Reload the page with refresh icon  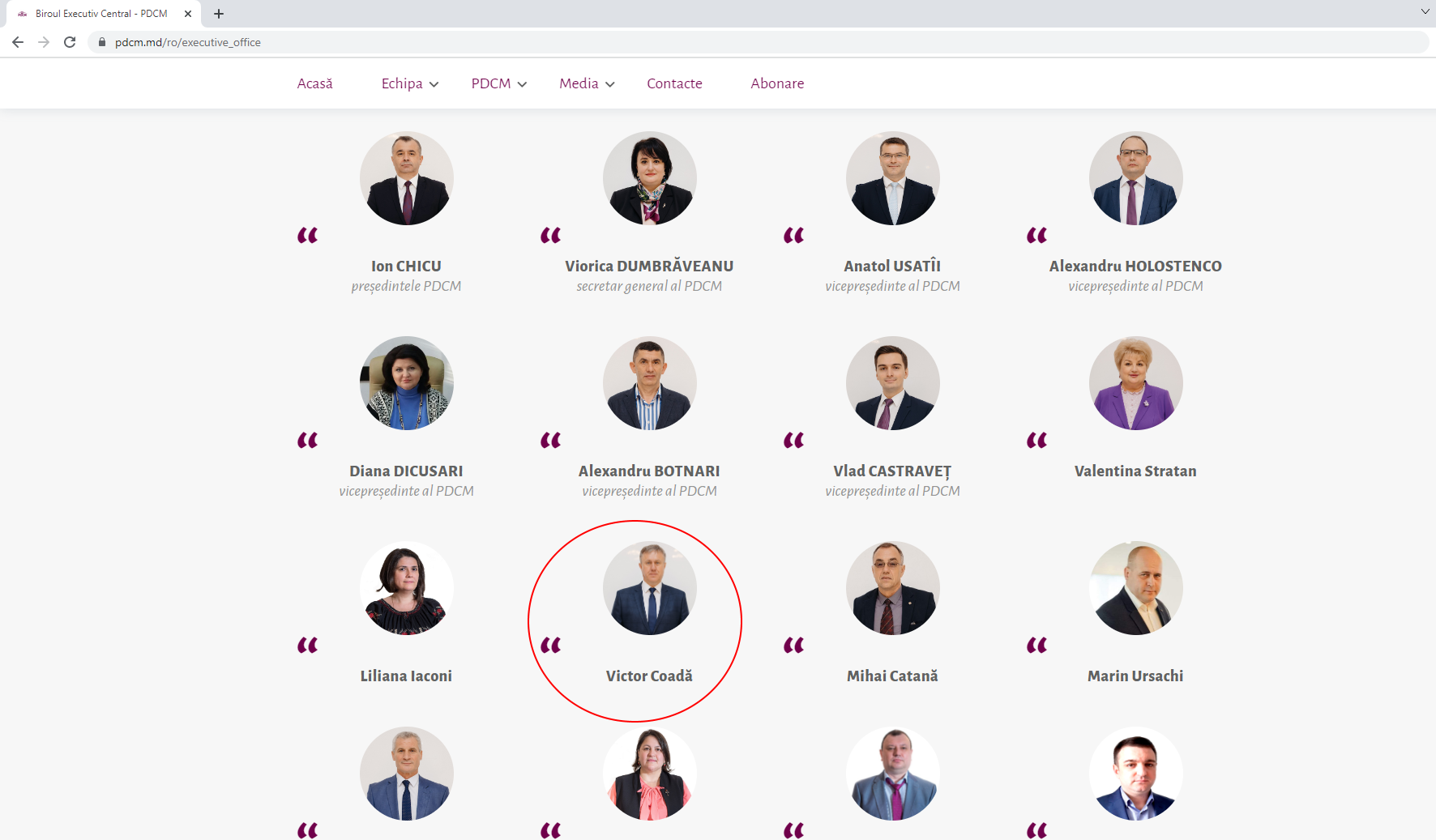[x=70, y=42]
